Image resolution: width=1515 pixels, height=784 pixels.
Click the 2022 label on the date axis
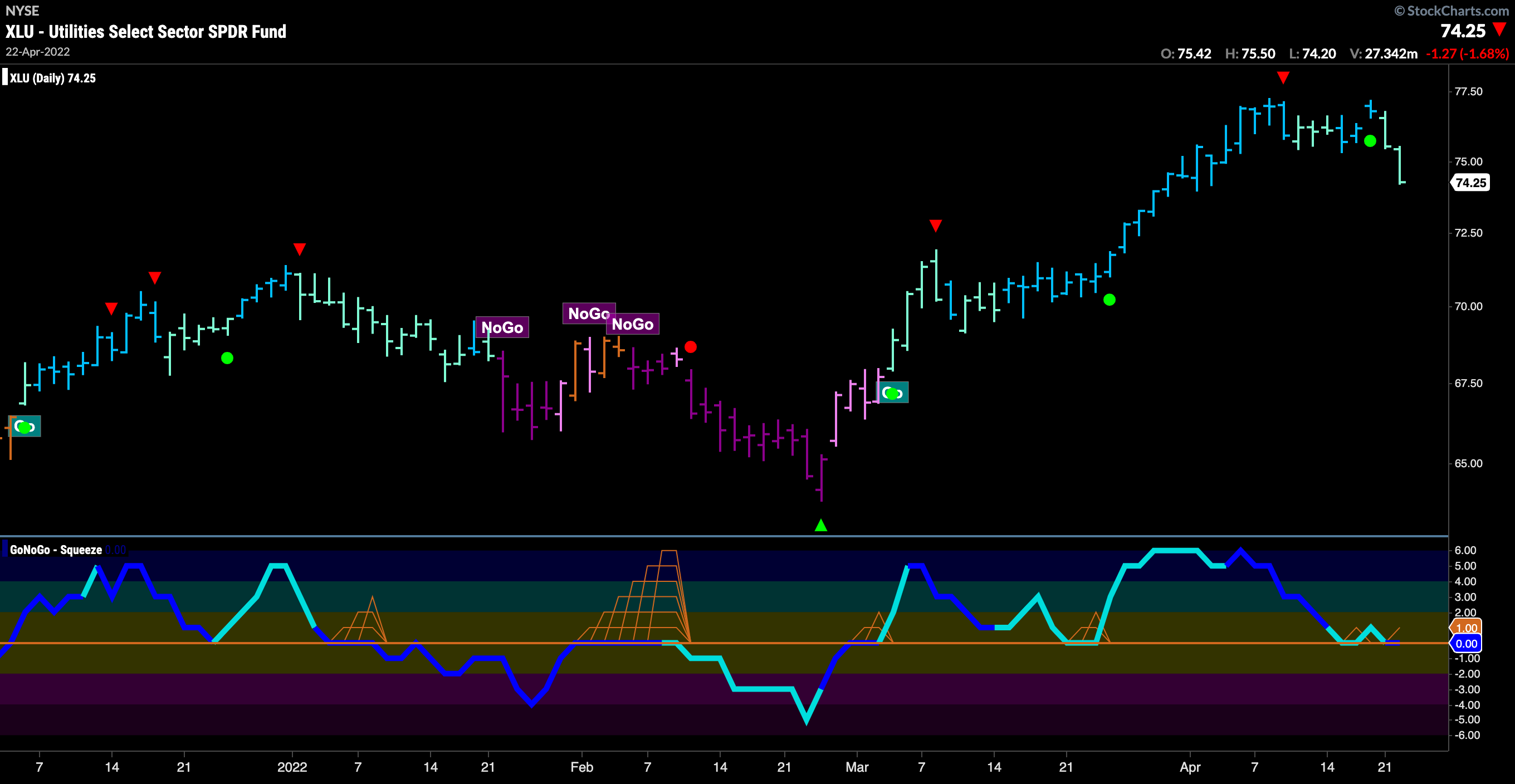pos(292,767)
